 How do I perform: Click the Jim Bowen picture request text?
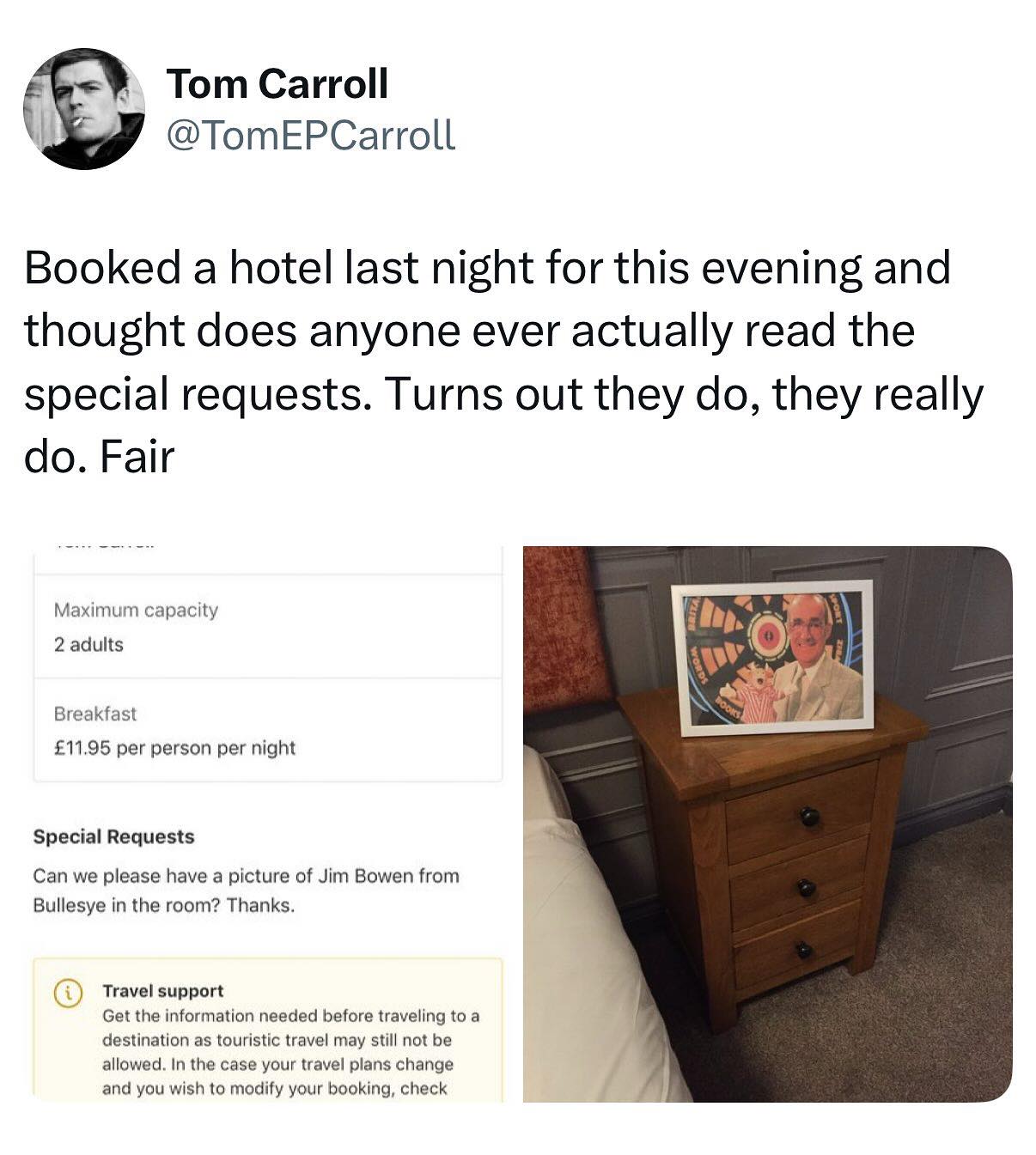[x=246, y=890]
